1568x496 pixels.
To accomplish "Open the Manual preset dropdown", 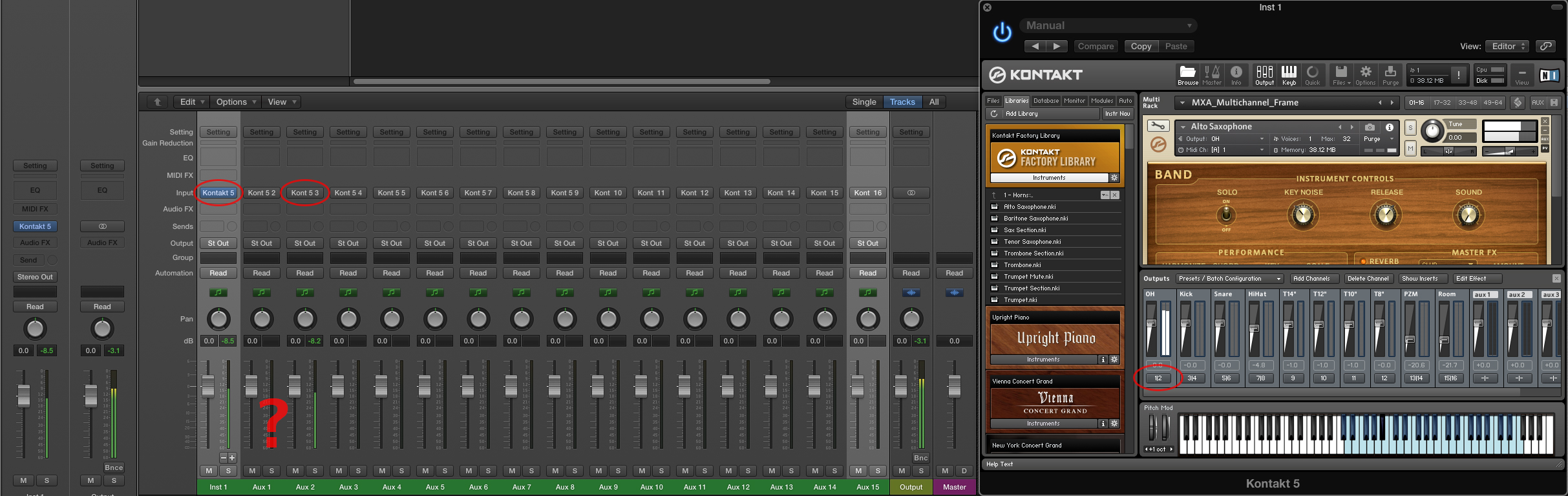I will 1108,25.
